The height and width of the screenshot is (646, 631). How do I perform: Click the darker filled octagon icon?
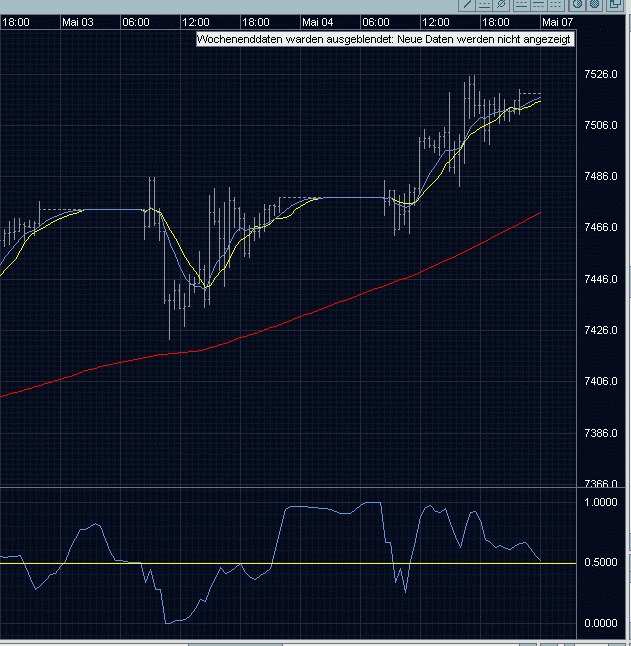coord(594,4)
